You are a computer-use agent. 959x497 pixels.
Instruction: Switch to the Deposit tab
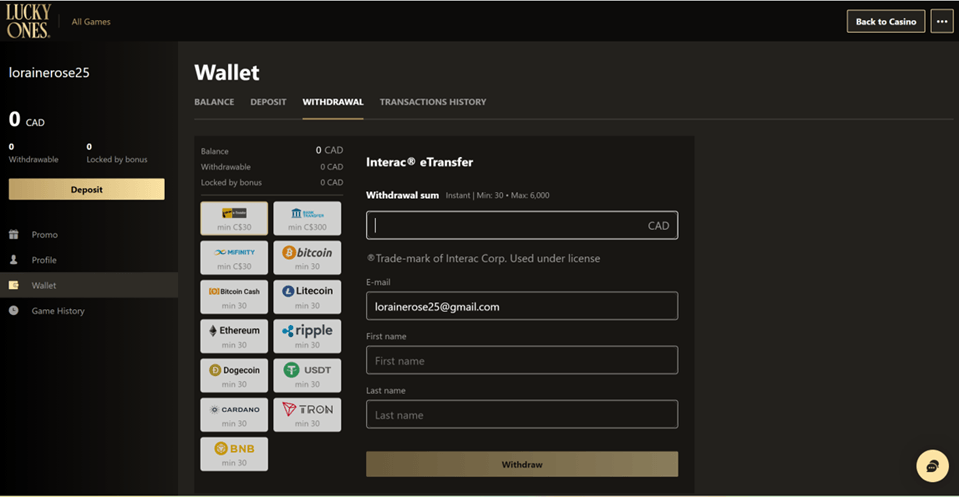tap(268, 102)
